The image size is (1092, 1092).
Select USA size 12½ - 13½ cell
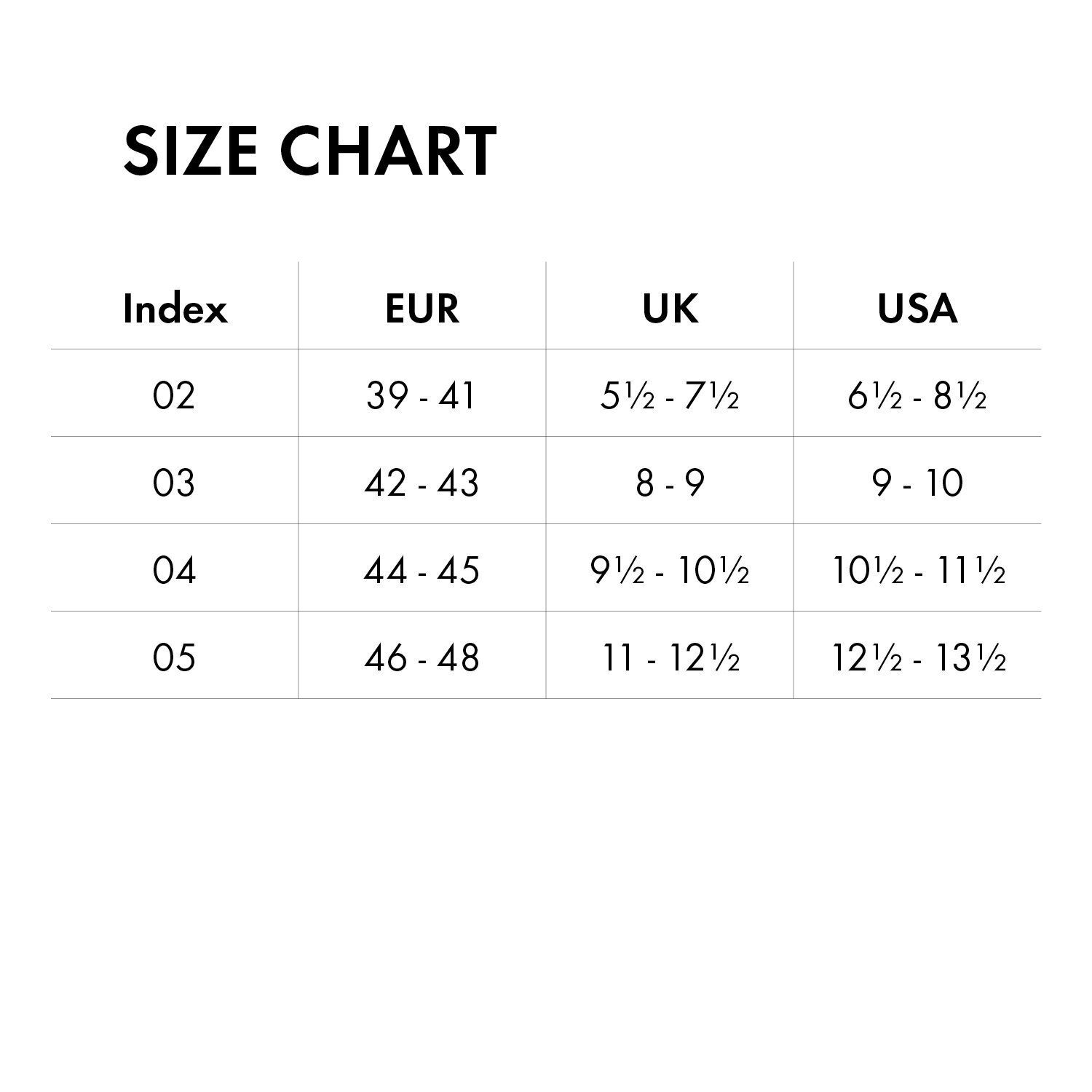coord(919,659)
